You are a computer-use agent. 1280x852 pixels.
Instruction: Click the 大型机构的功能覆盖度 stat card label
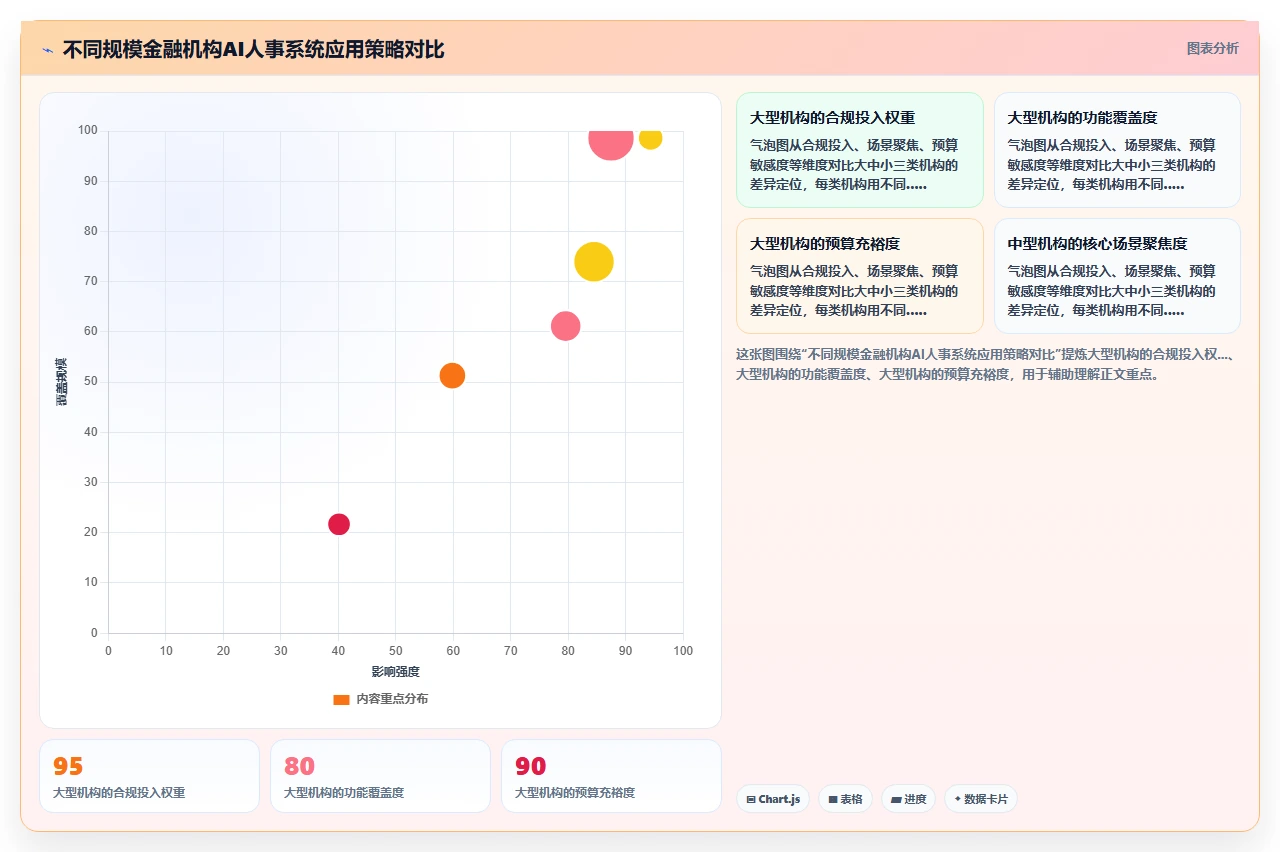(x=344, y=792)
